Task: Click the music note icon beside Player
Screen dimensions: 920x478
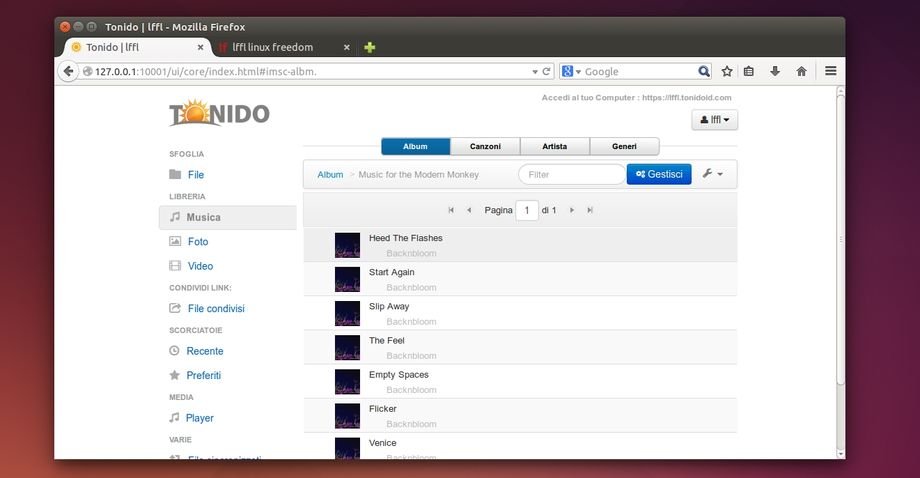Action: [x=174, y=418]
